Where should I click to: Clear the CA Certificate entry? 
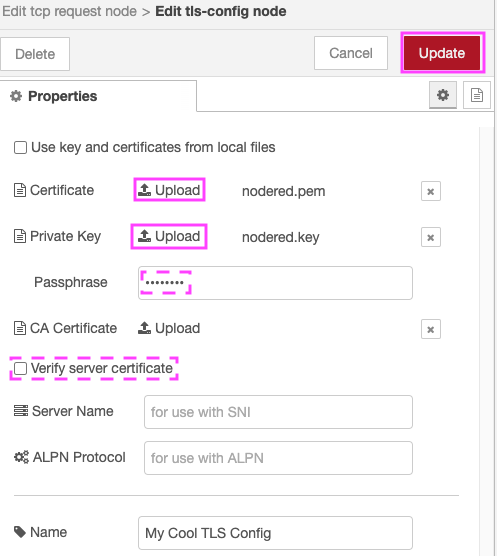(431, 329)
